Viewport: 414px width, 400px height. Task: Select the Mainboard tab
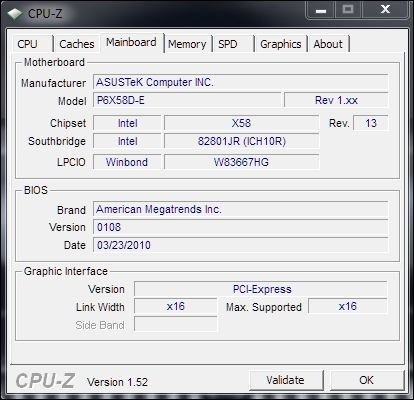click(x=132, y=42)
